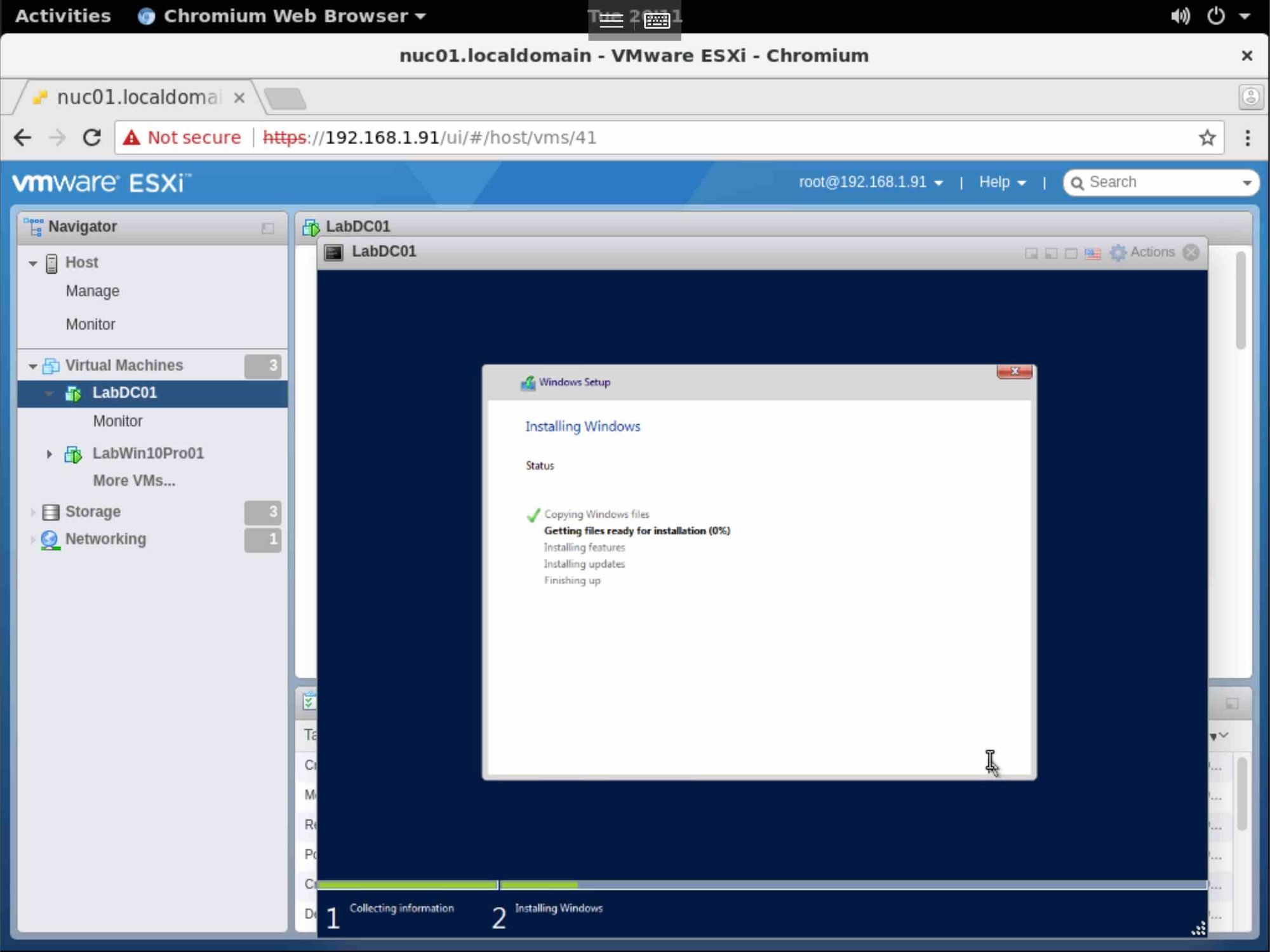Click the third console window size icon
The image size is (1270, 952).
[x=1071, y=253]
